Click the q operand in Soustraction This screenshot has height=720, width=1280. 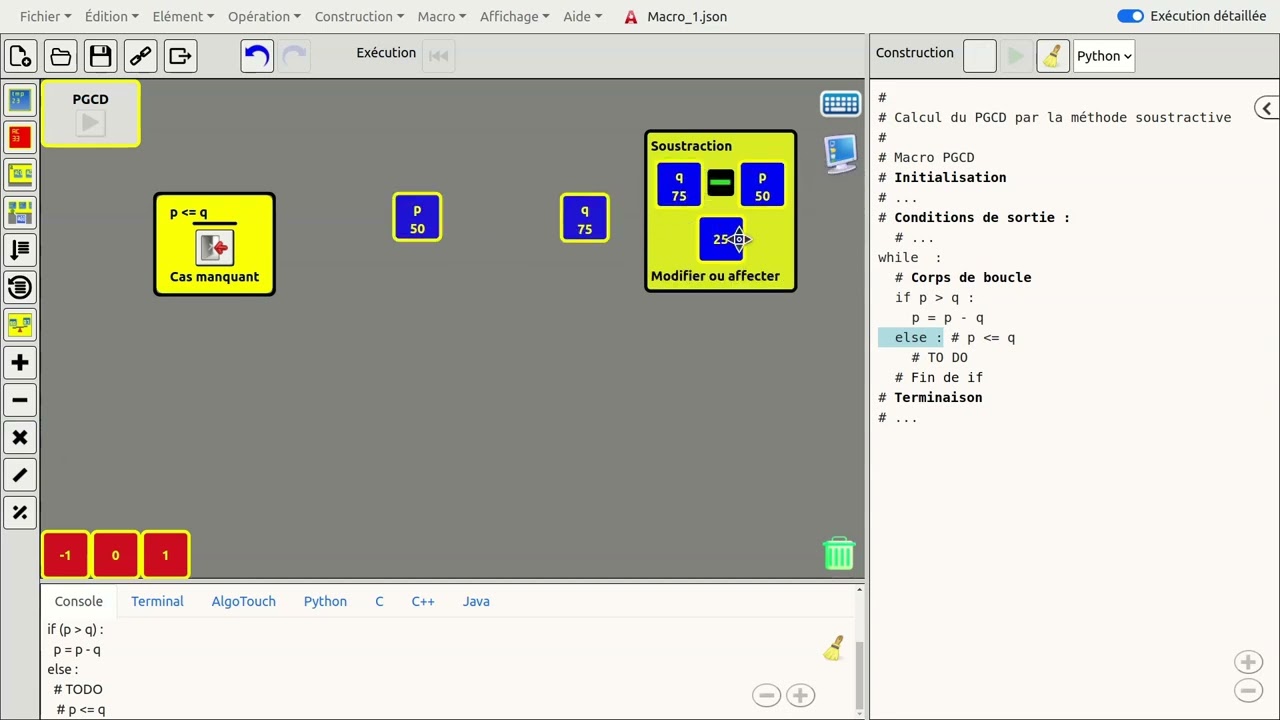pyautogui.click(x=679, y=186)
